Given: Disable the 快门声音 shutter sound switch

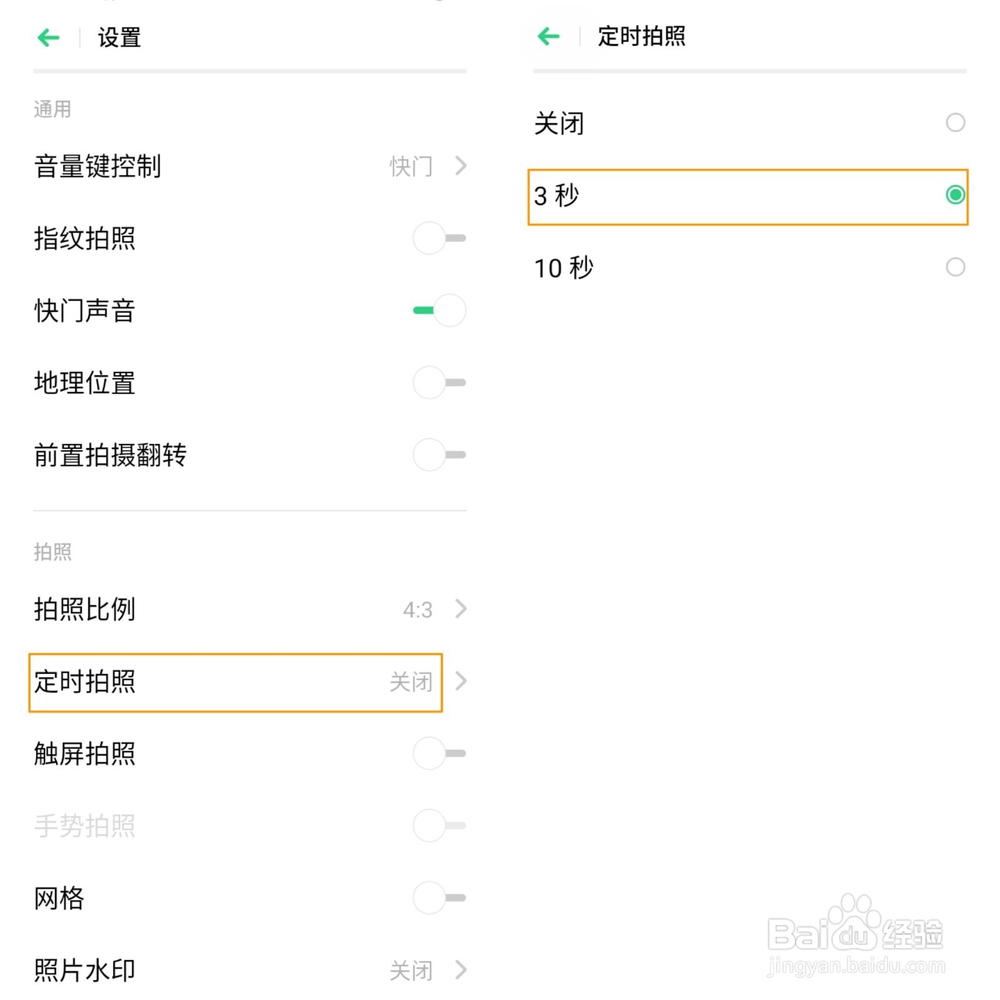Looking at the screenshot, I should click(438, 310).
